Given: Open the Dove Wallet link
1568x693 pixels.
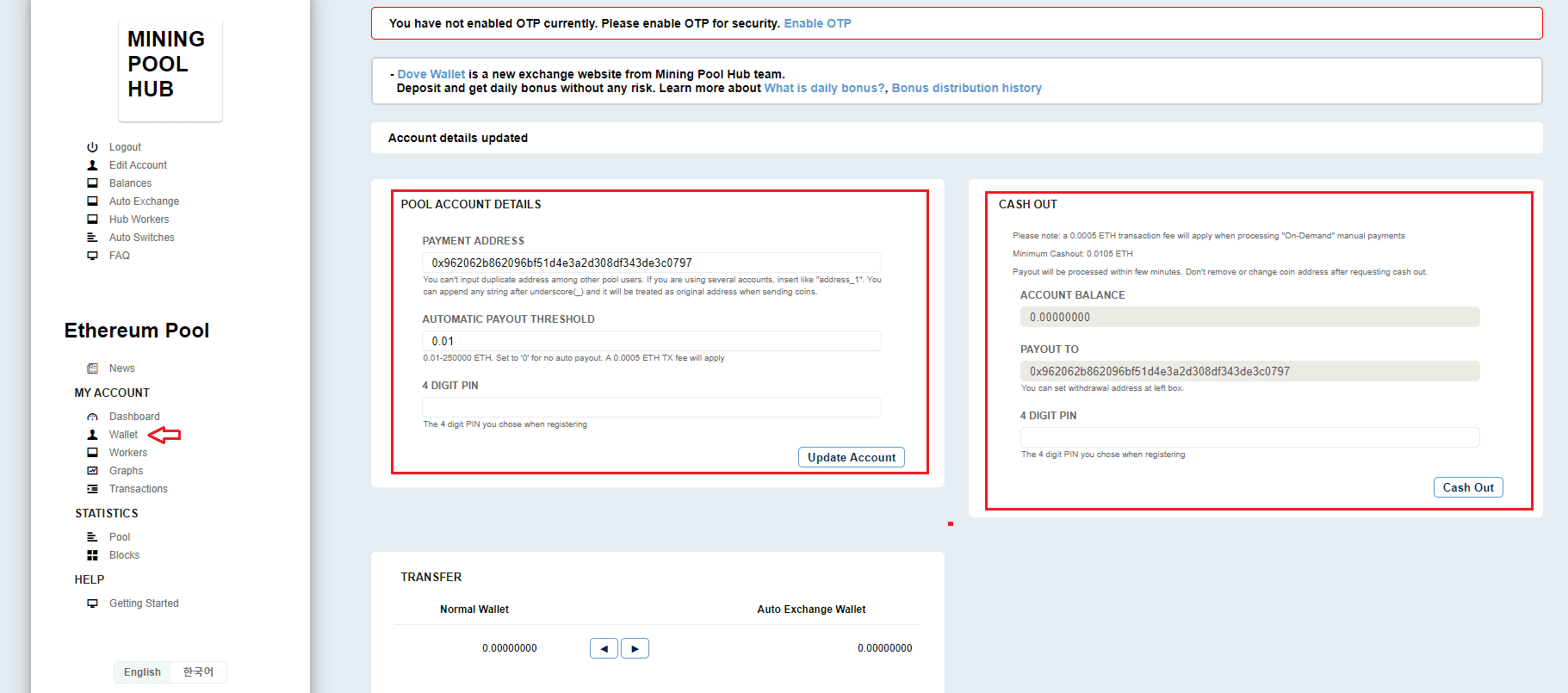Looking at the screenshot, I should (431, 74).
